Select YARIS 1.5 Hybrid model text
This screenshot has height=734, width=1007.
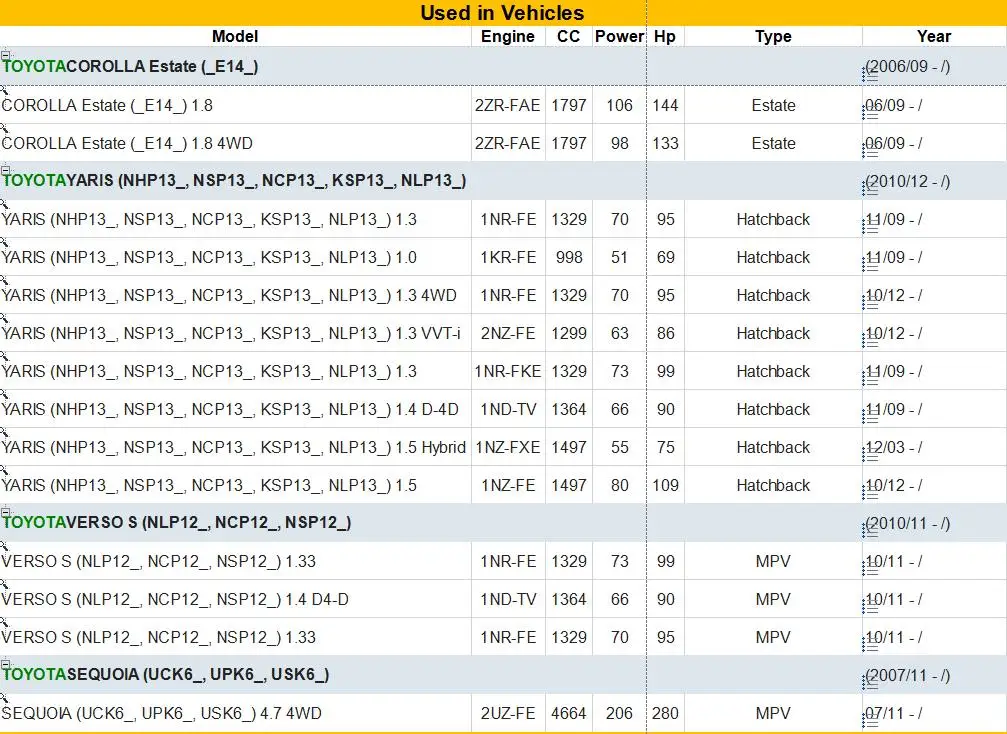tap(233, 447)
